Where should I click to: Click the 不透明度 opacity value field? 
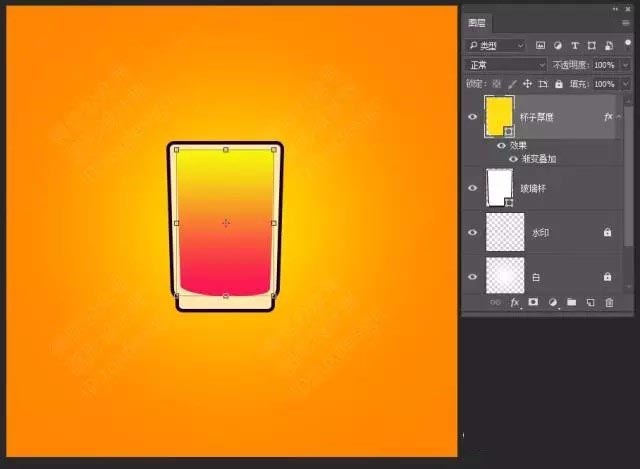click(x=605, y=65)
